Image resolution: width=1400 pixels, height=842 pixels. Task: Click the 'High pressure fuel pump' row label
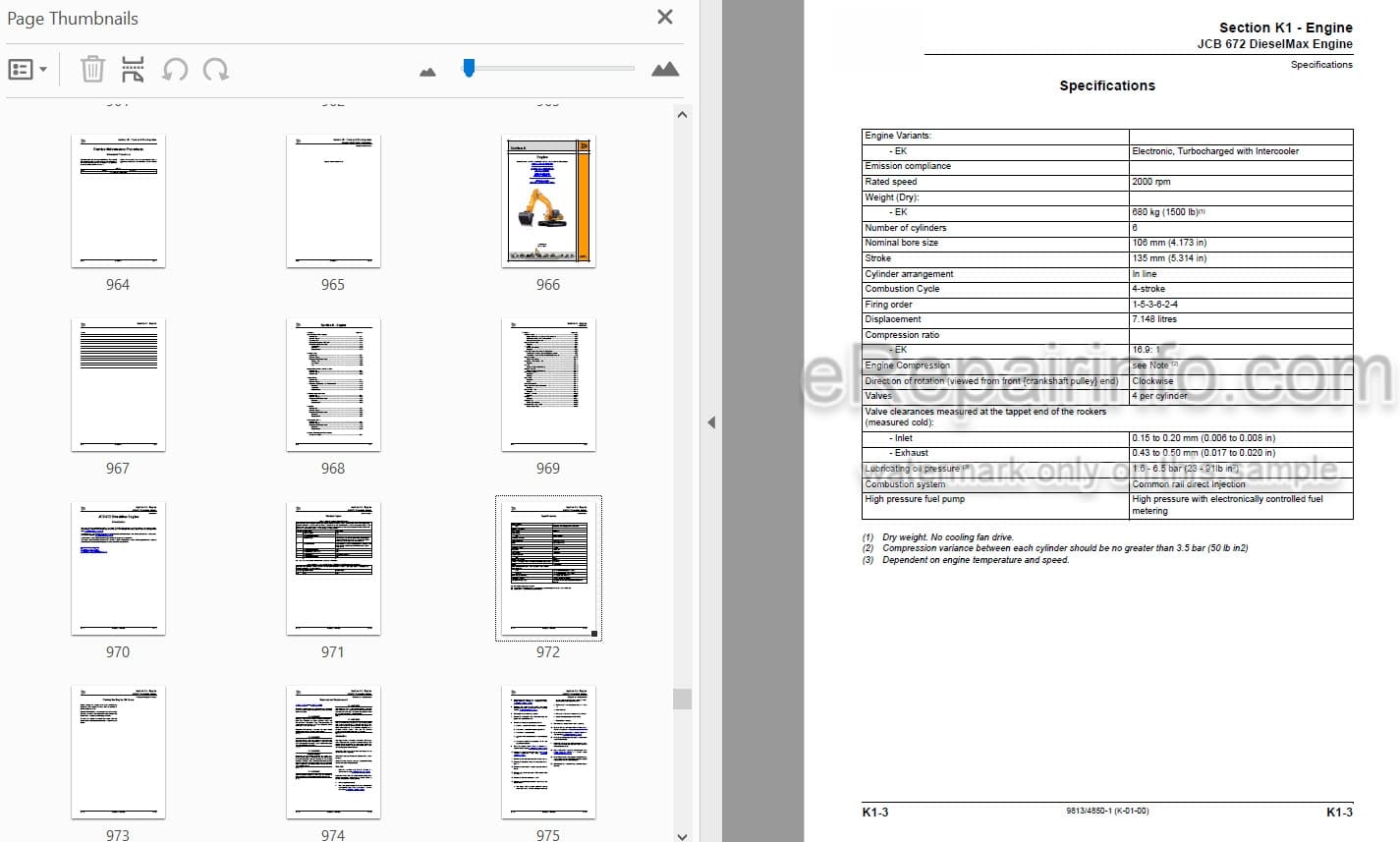[914, 499]
